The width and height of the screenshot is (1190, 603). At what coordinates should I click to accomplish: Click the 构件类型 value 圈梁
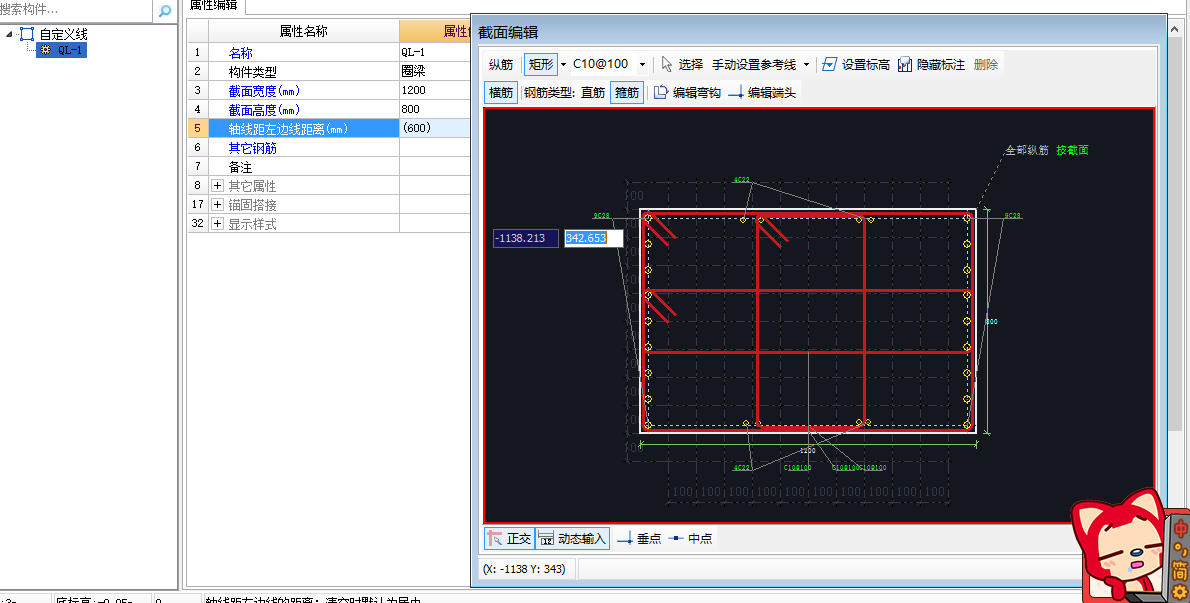point(435,71)
